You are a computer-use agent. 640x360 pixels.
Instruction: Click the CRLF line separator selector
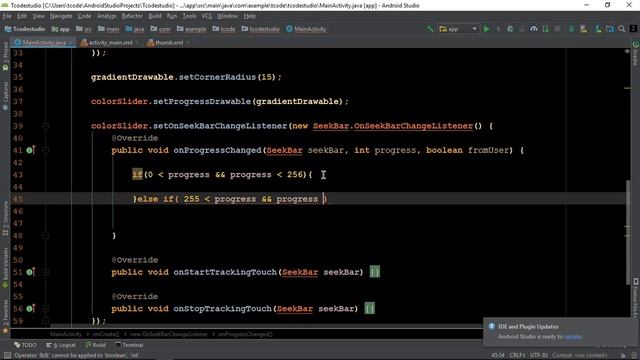(x=517, y=355)
